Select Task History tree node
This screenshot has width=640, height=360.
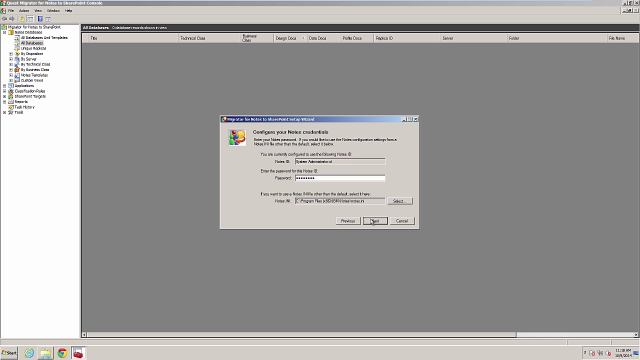pos(24,107)
